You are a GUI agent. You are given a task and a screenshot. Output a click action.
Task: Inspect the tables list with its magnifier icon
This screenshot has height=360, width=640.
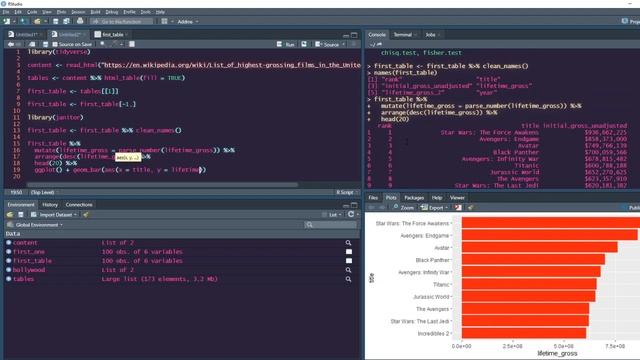(x=348, y=279)
